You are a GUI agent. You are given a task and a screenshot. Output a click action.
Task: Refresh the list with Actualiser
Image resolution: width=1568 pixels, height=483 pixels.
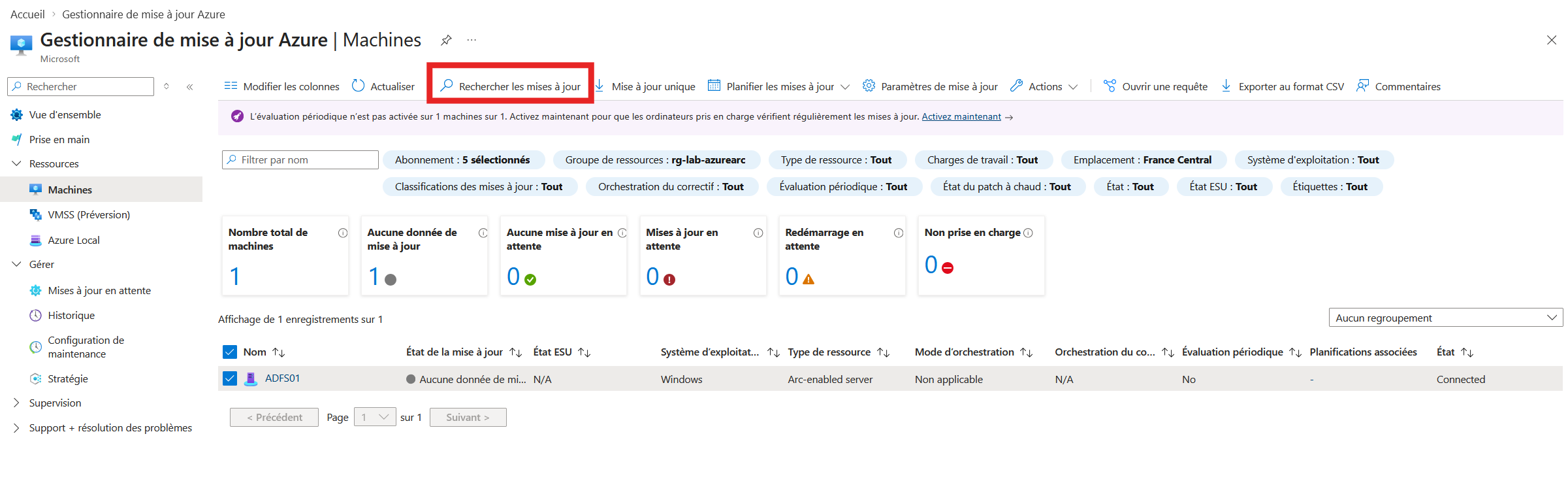click(x=383, y=86)
